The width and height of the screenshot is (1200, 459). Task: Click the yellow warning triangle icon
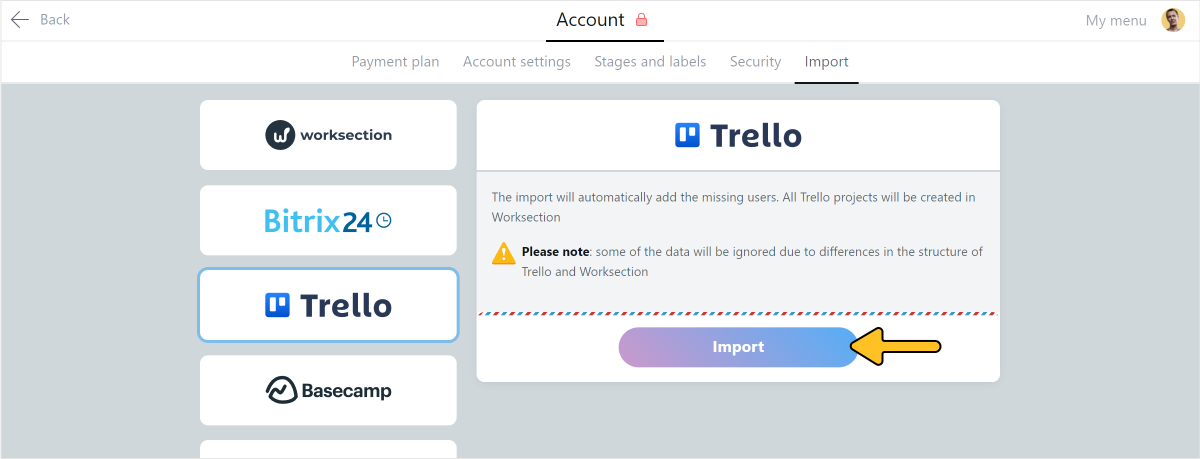tap(504, 253)
